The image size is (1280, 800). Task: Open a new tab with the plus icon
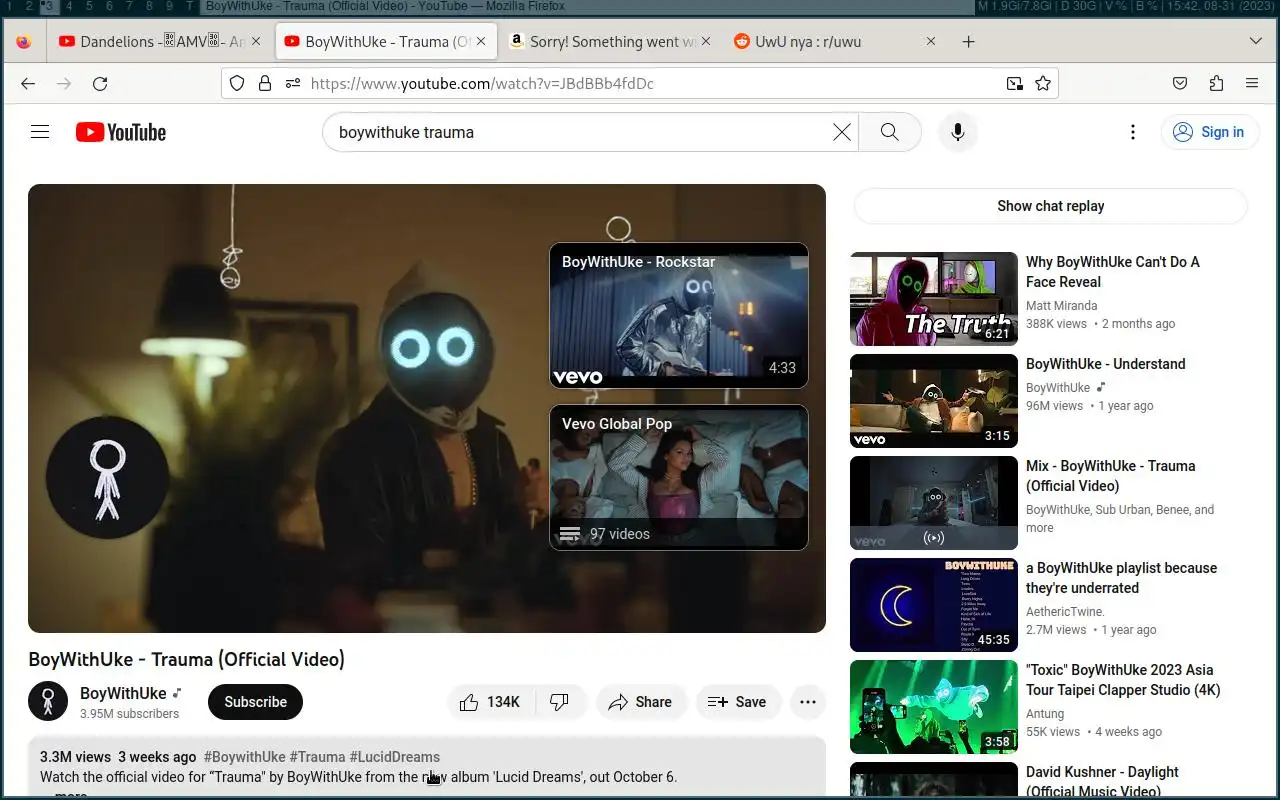pyautogui.click(x=968, y=42)
